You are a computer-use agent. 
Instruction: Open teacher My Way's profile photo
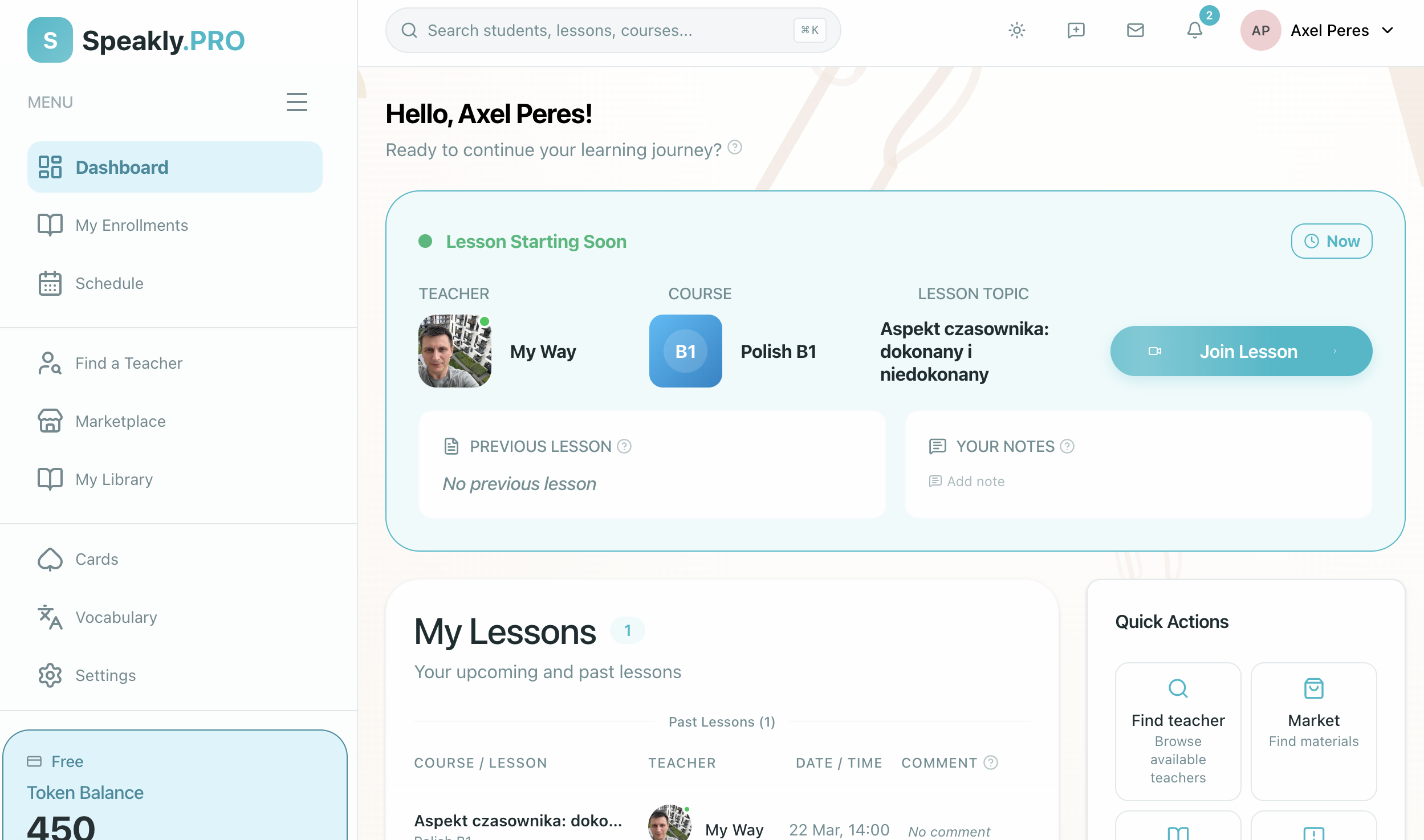[x=454, y=351]
